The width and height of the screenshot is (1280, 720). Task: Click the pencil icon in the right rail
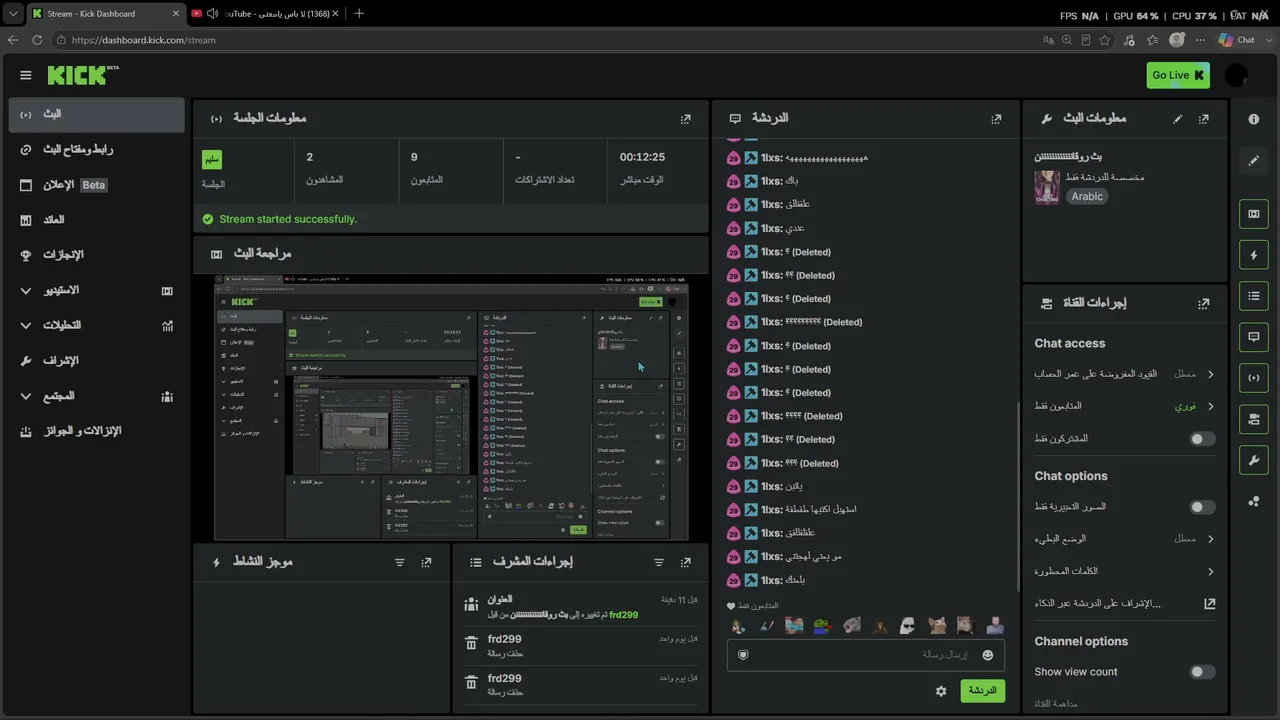[1254, 160]
